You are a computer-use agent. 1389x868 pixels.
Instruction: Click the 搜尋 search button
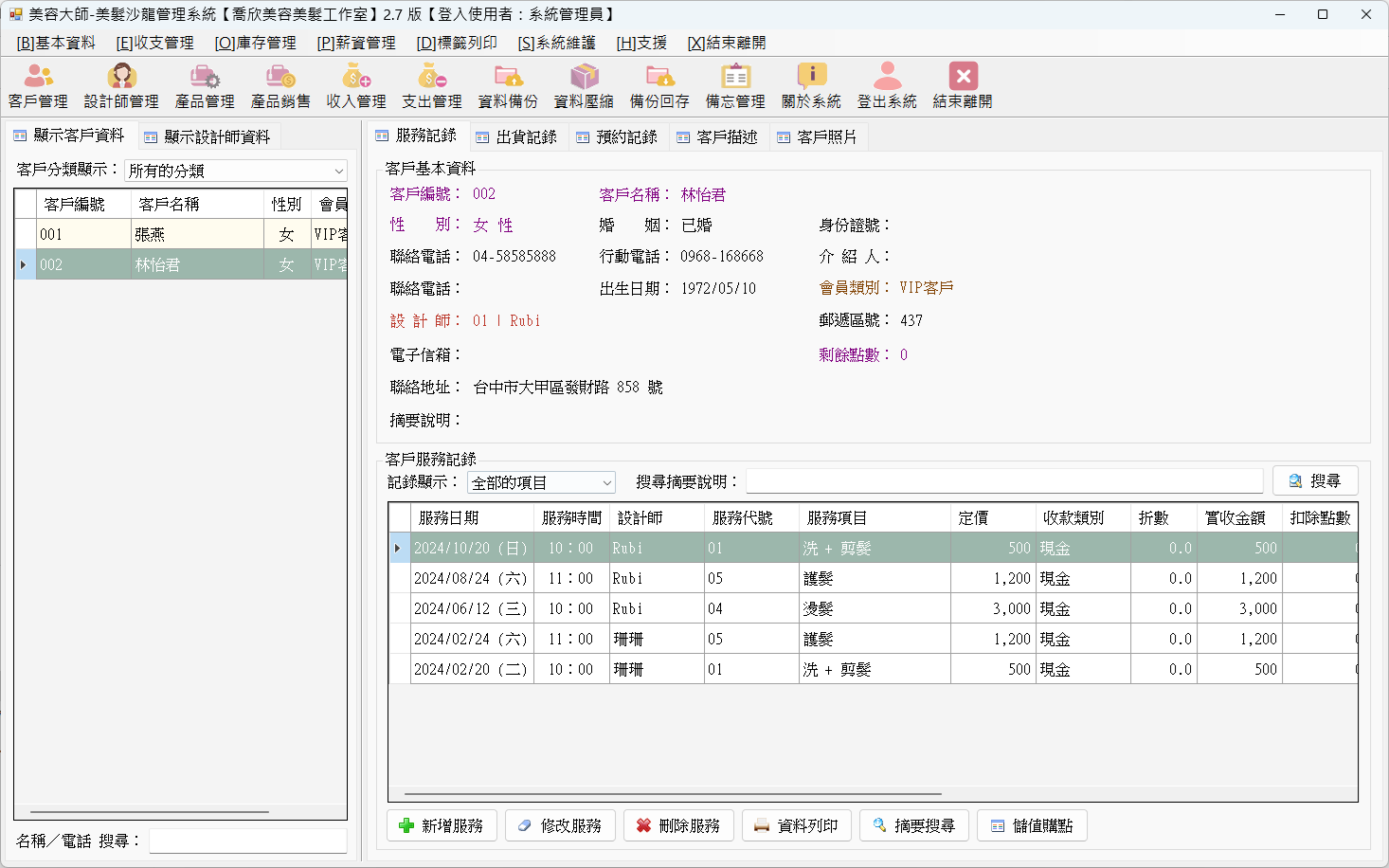(x=1315, y=481)
